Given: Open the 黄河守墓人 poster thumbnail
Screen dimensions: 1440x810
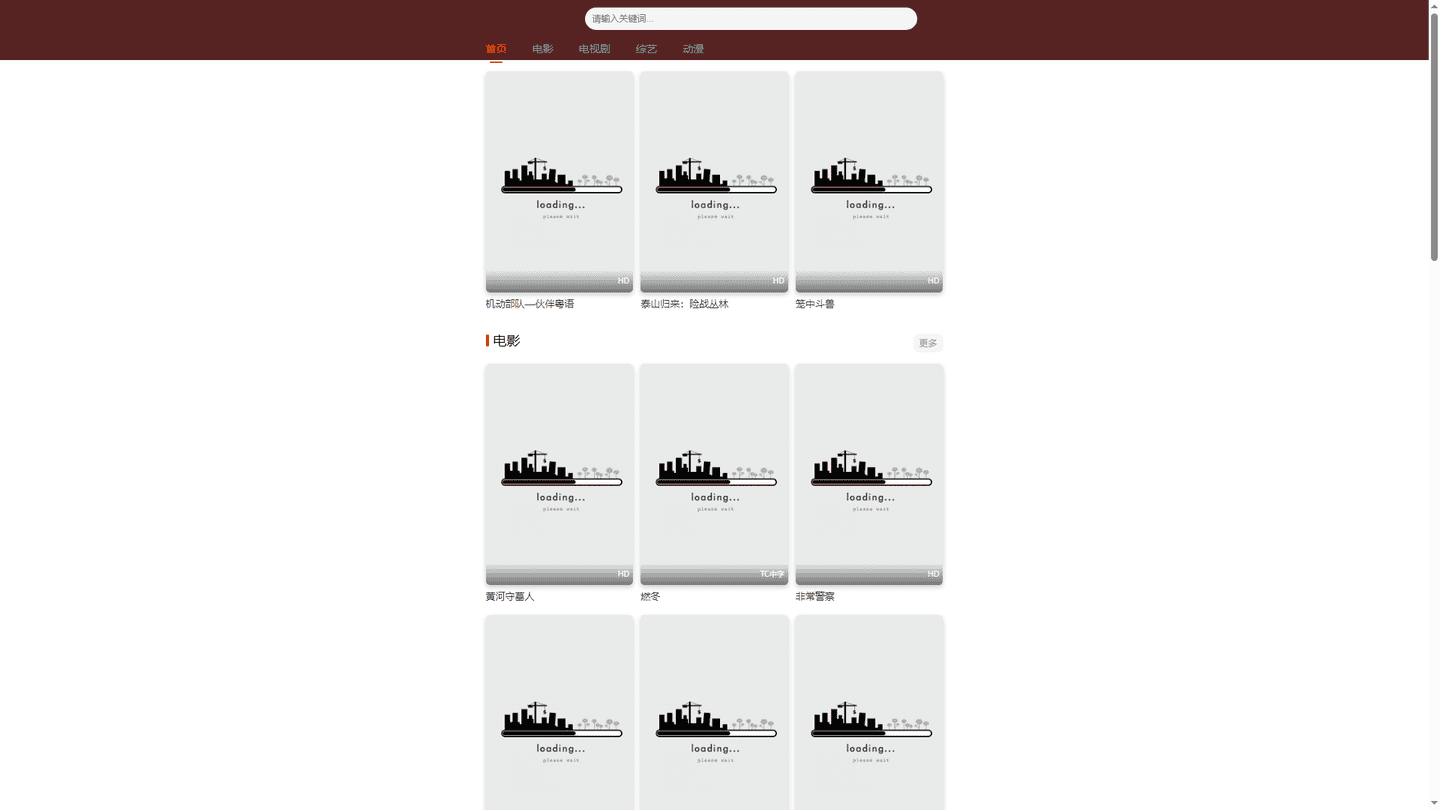Looking at the screenshot, I should (x=560, y=474).
